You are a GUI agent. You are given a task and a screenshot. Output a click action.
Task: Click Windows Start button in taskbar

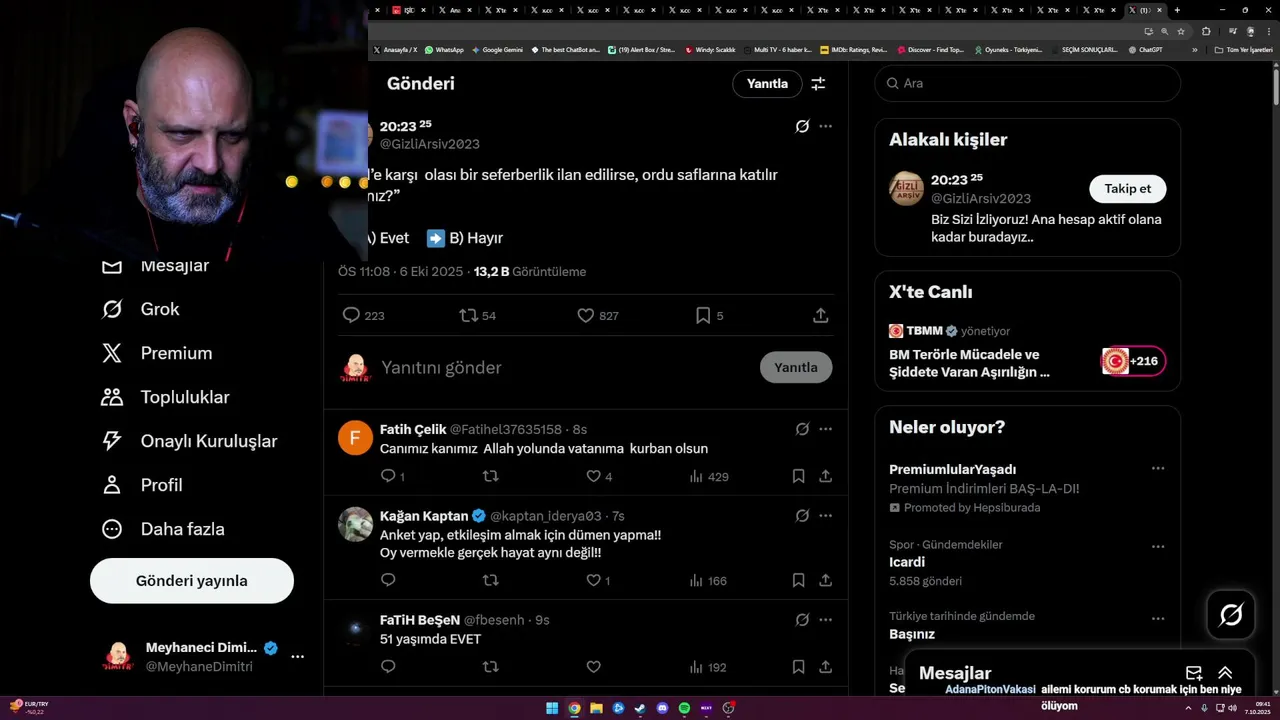click(x=552, y=708)
